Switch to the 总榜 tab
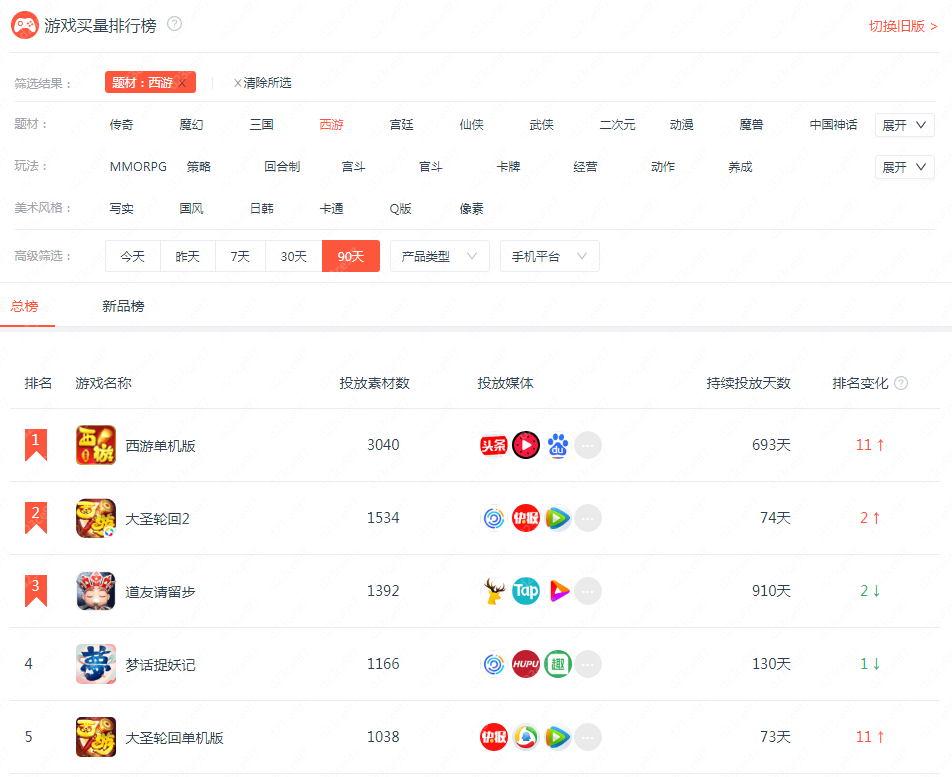The width and height of the screenshot is (952, 777). tap(24, 306)
